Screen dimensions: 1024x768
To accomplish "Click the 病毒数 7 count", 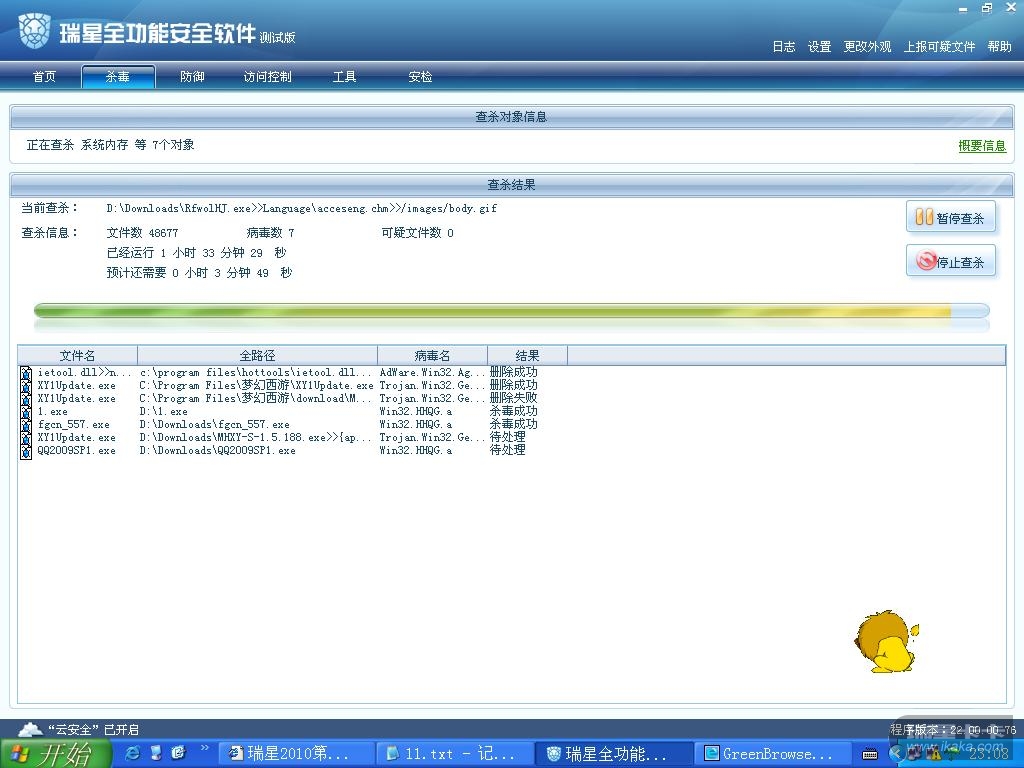I will [270, 232].
